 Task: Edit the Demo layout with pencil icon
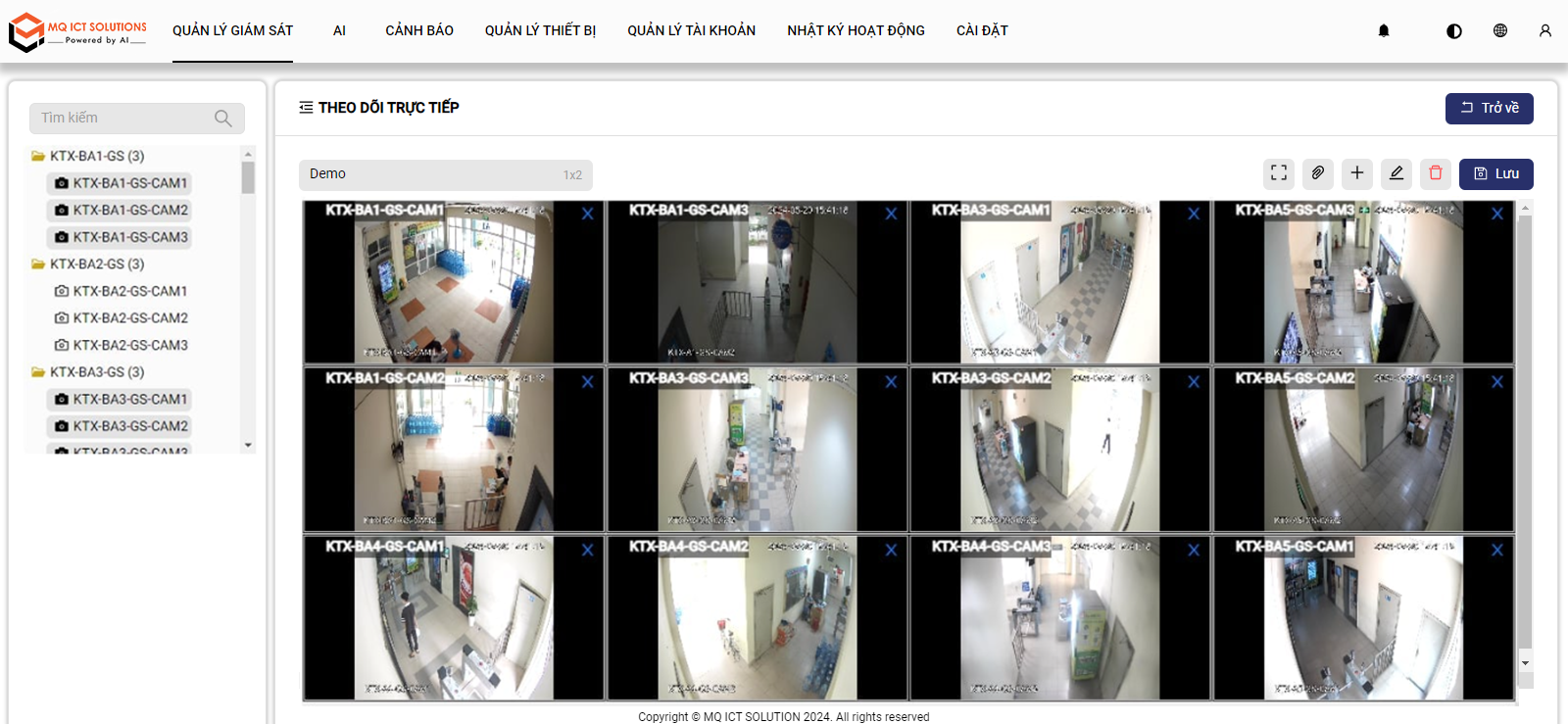click(x=1396, y=173)
